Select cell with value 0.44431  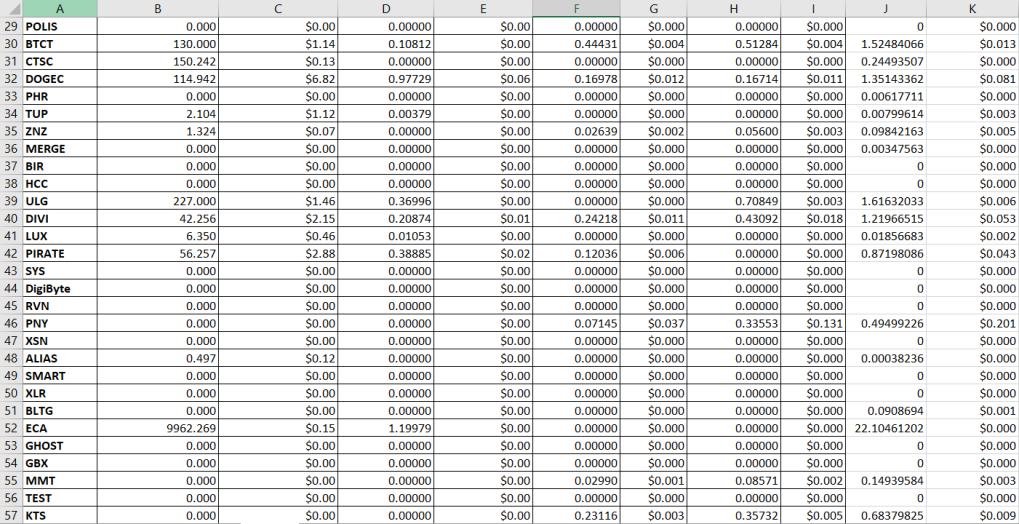[x=576, y=44]
